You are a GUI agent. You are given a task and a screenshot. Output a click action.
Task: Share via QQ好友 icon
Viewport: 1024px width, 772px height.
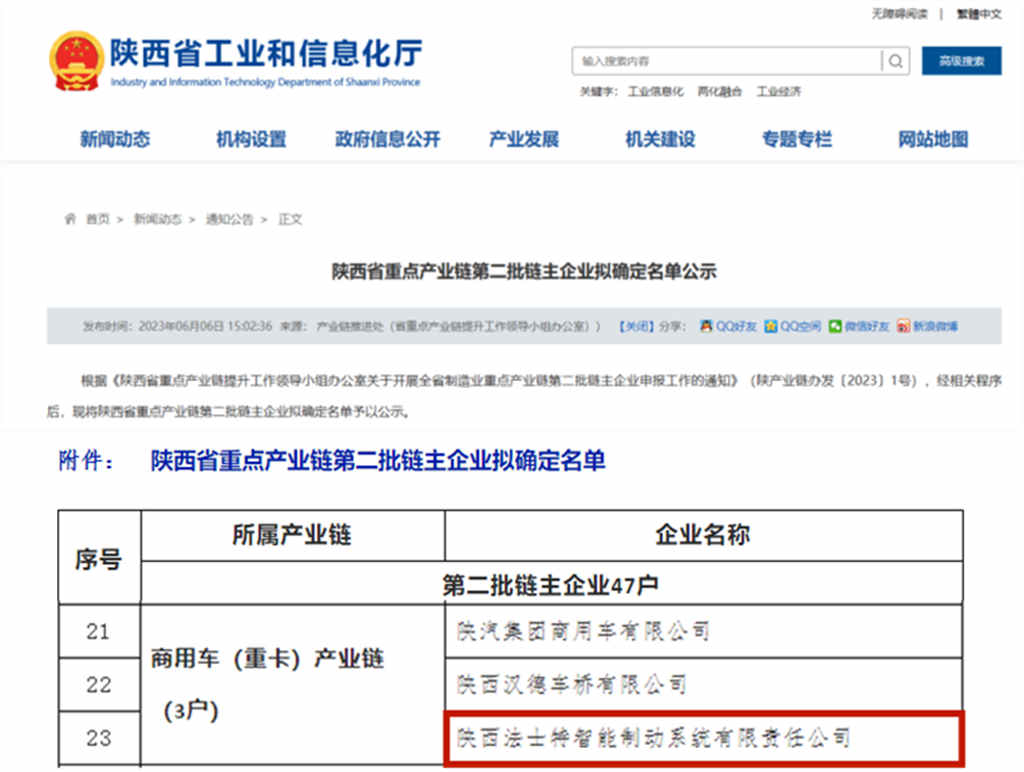click(x=706, y=327)
